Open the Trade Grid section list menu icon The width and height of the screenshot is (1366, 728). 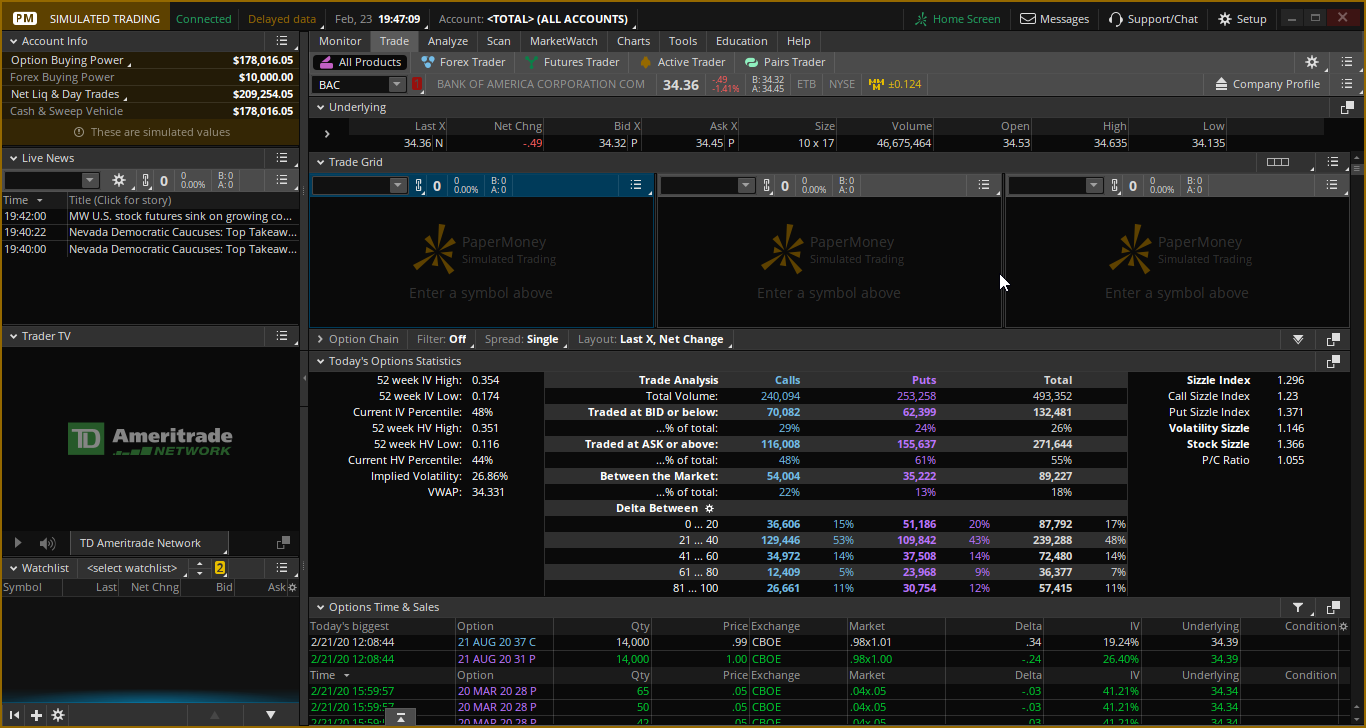1333,162
